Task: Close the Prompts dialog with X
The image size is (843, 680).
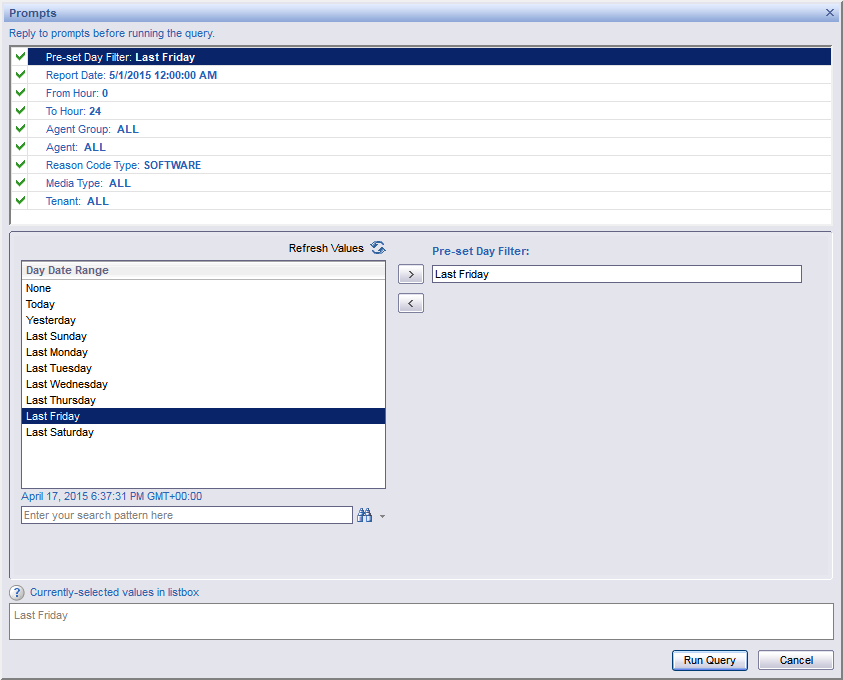Action: (830, 12)
